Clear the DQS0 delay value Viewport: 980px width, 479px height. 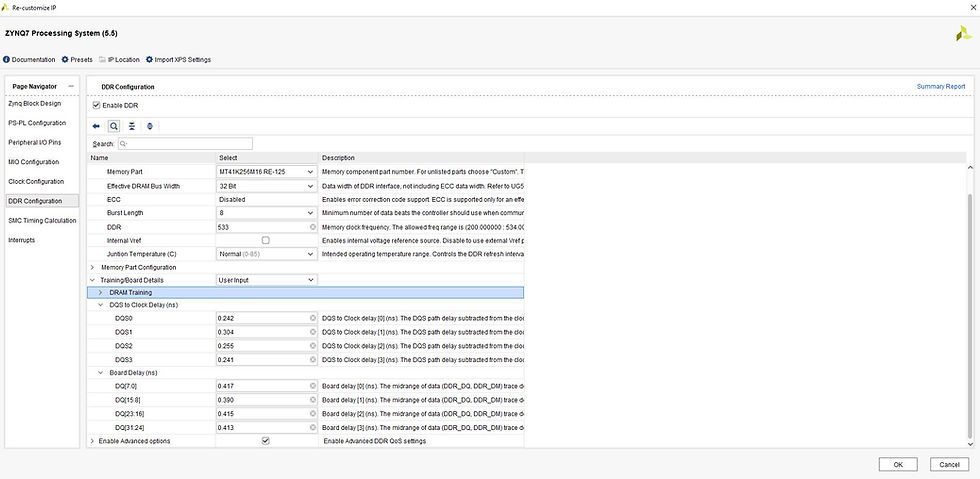pos(312,318)
